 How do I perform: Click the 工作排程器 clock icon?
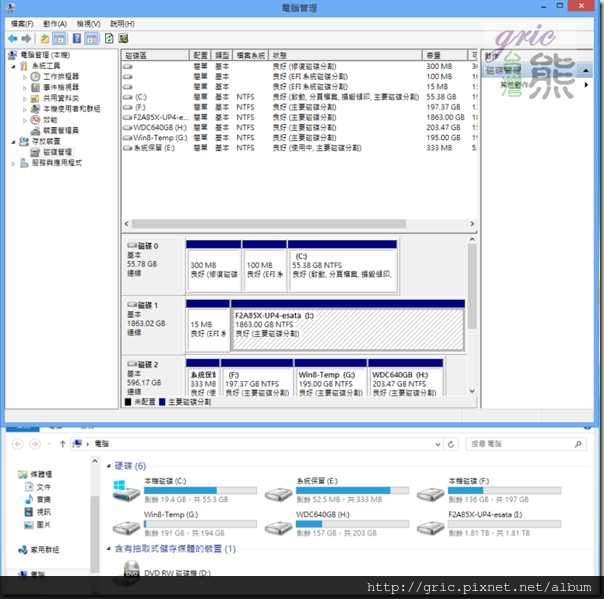click(x=35, y=76)
